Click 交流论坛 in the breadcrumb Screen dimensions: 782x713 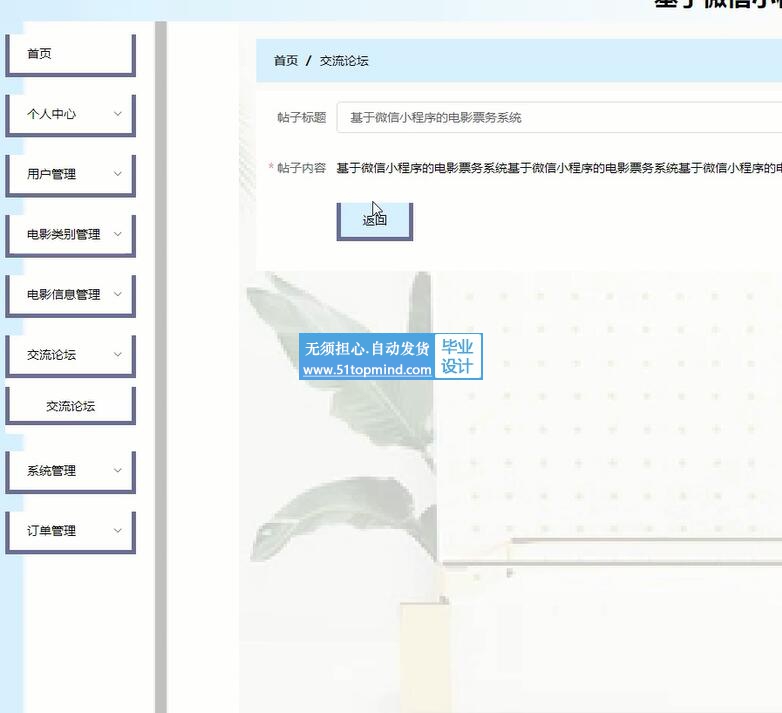(x=344, y=61)
